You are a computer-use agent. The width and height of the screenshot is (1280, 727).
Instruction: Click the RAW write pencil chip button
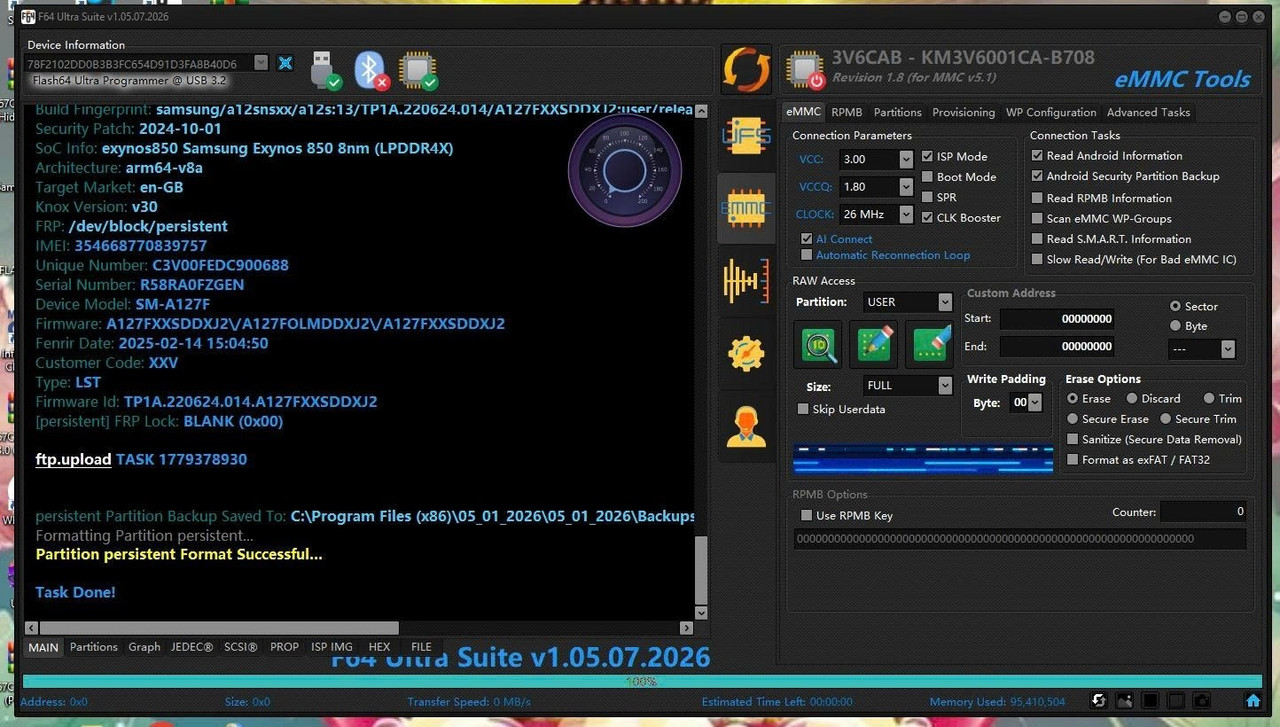(x=874, y=344)
